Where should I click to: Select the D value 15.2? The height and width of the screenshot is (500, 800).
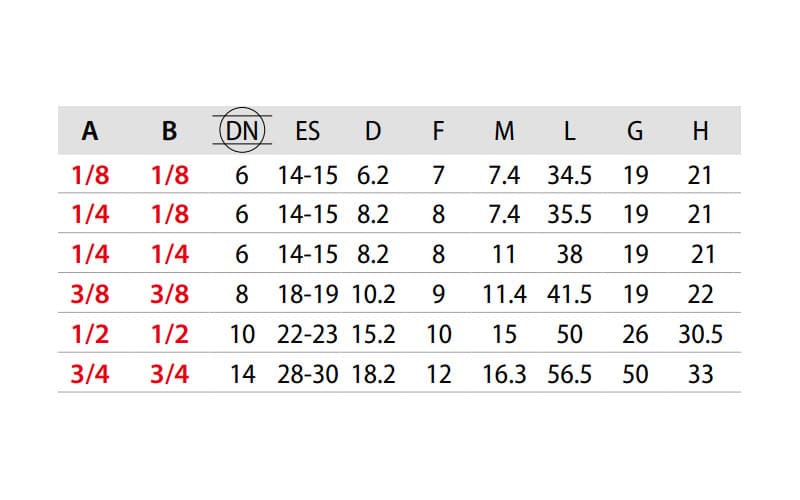click(x=373, y=334)
